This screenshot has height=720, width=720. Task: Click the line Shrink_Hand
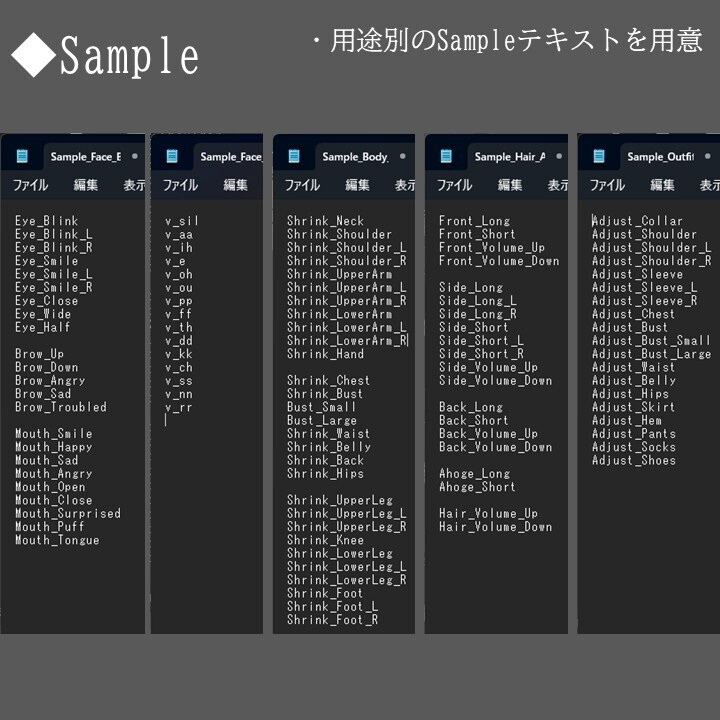(326, 354)
